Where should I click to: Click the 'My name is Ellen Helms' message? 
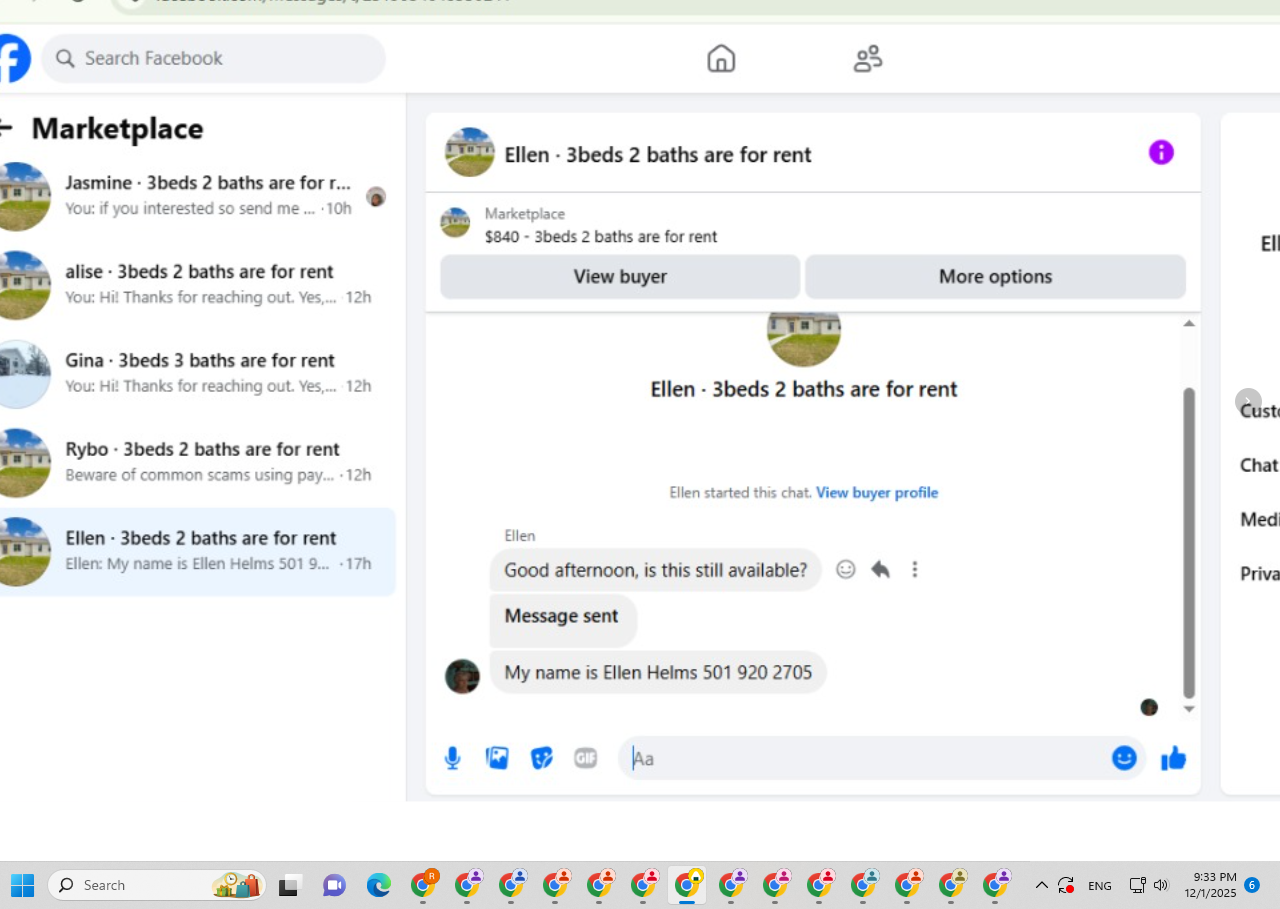click(x=658, y=673)
